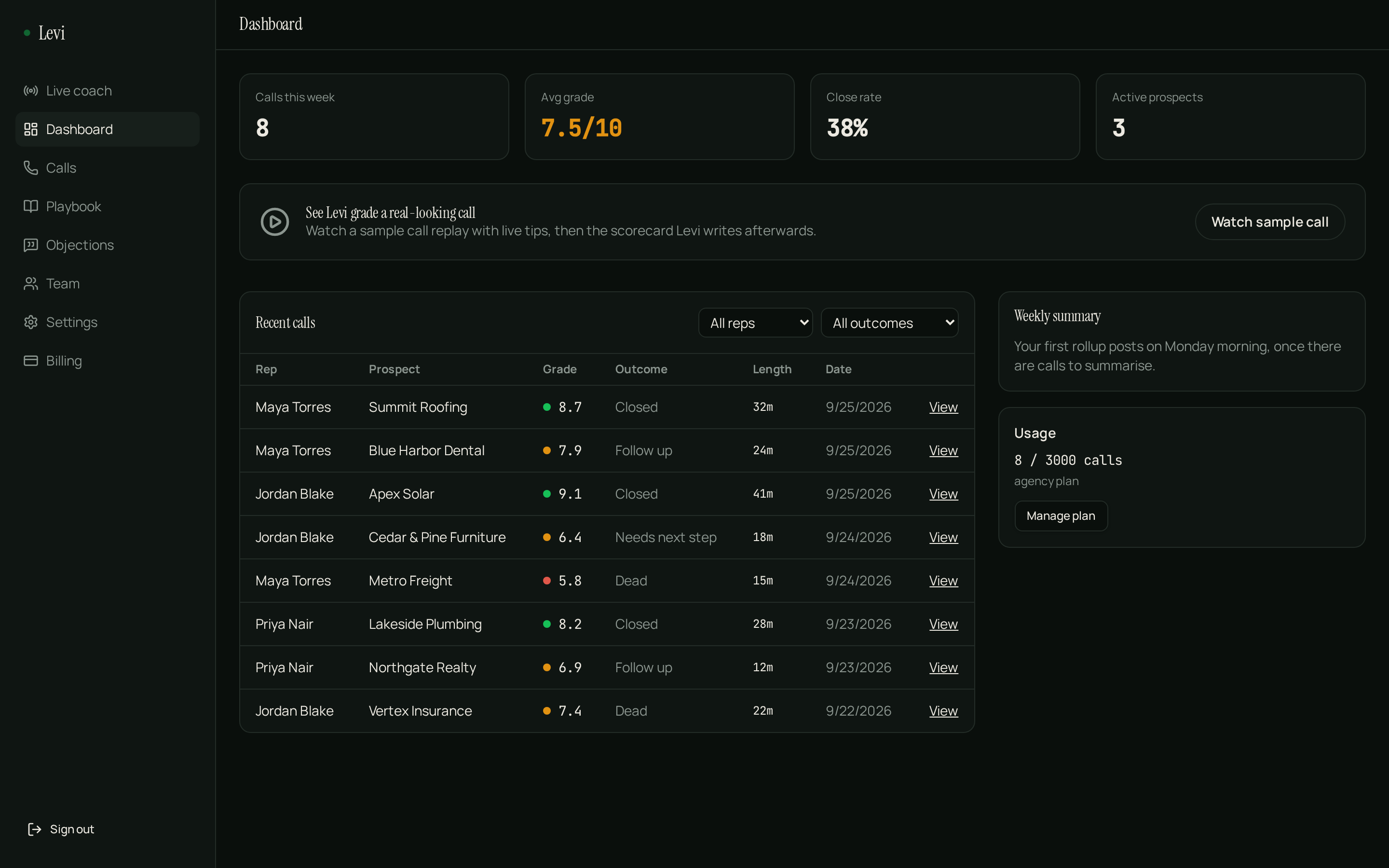View the Blue Harbor Dental call

pyautogui.click(x=943, y=451)
